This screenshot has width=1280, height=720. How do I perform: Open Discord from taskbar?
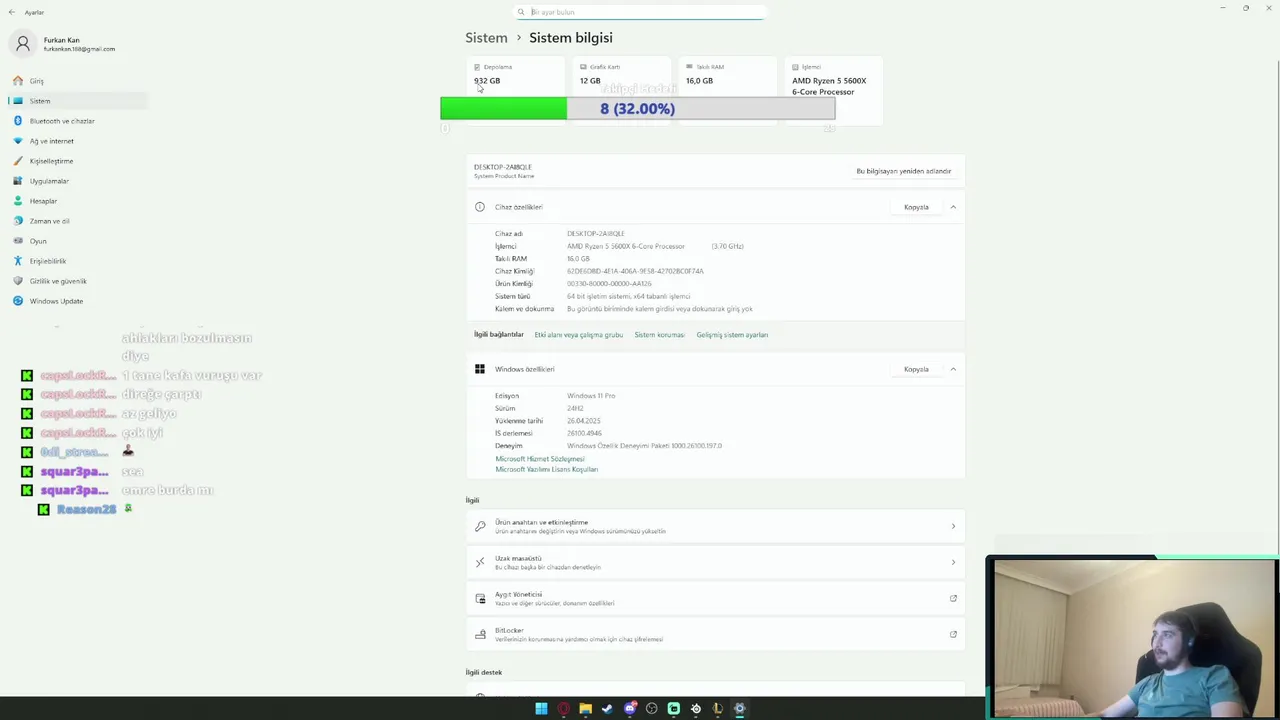coord(630,709)
